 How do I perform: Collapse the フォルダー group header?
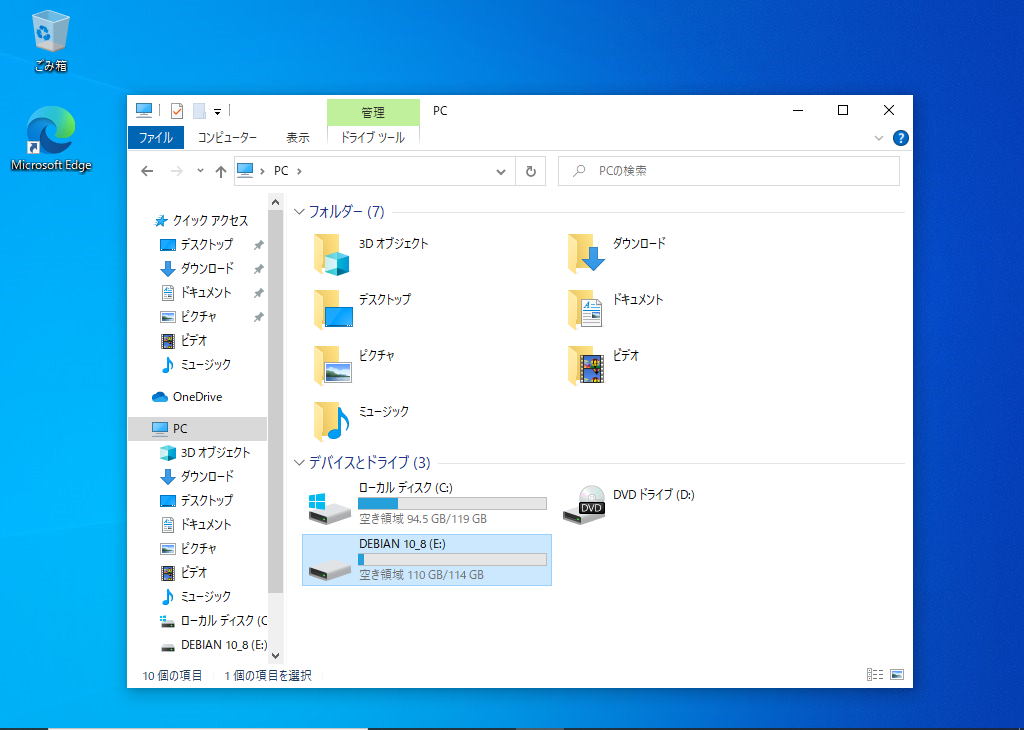[300, 212]
